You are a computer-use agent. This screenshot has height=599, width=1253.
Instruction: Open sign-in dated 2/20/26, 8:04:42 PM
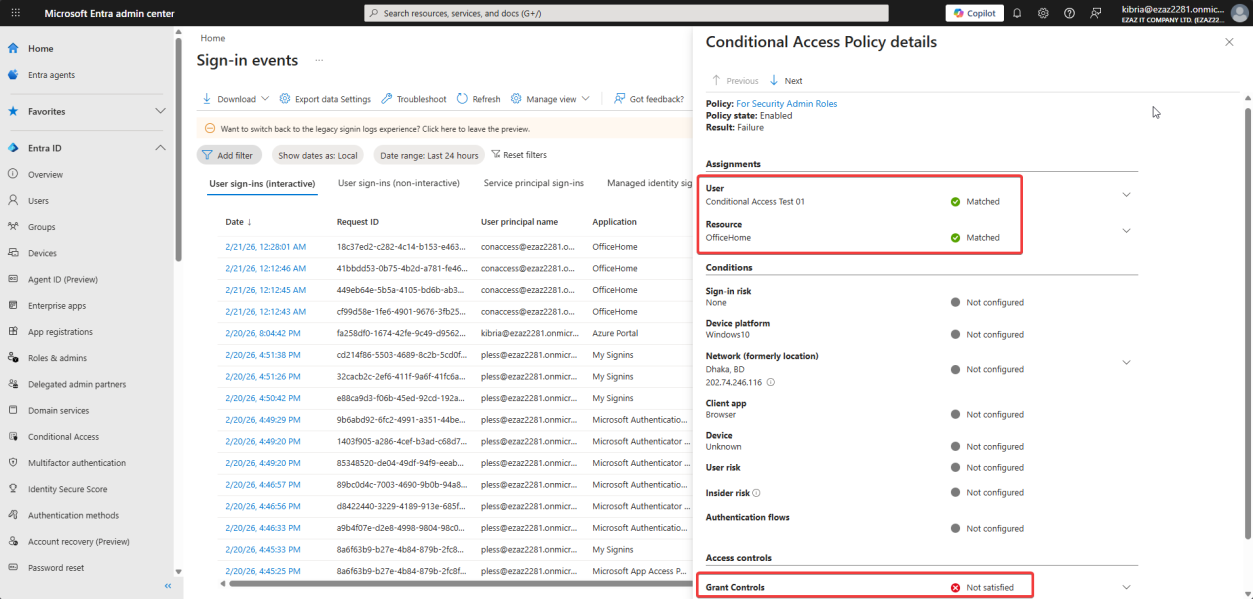(x=263, y=333)
